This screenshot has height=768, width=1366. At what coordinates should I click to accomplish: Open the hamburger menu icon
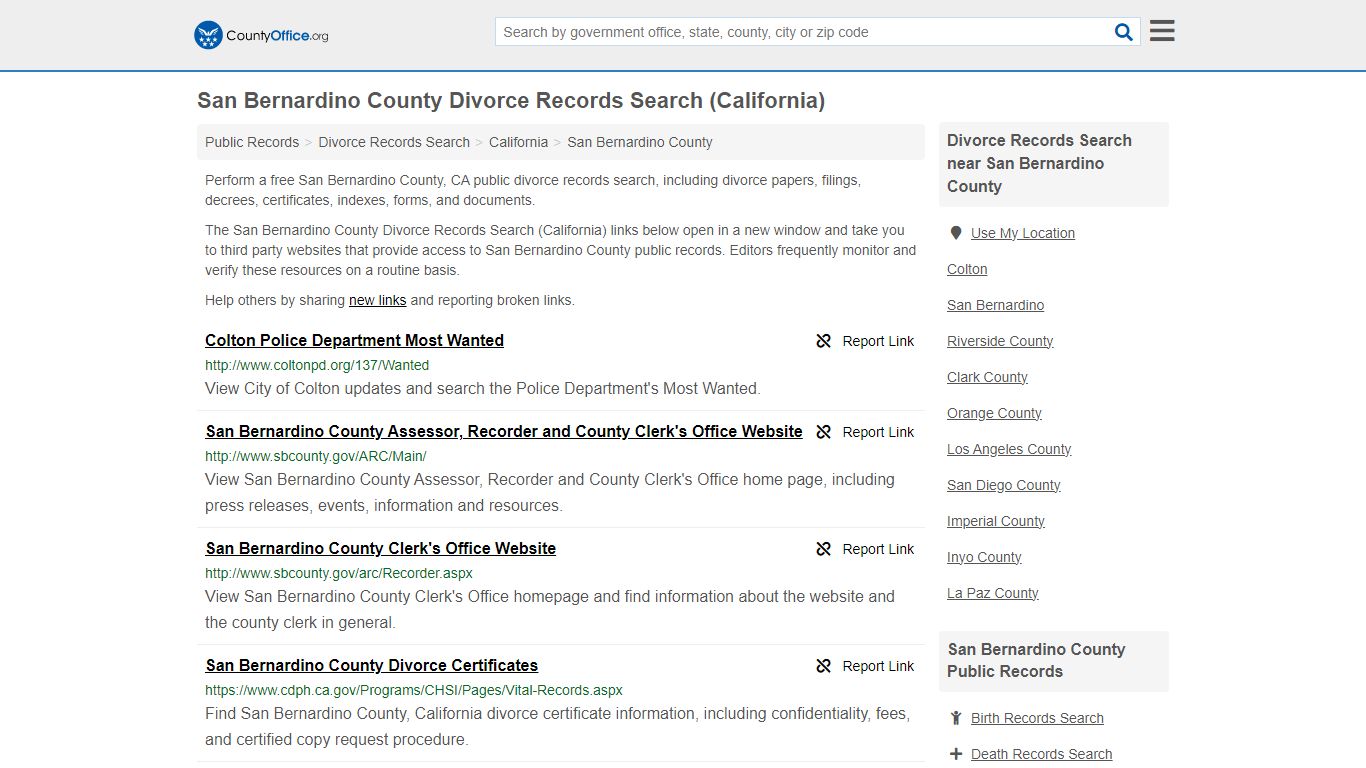(x=1162, y=31)
